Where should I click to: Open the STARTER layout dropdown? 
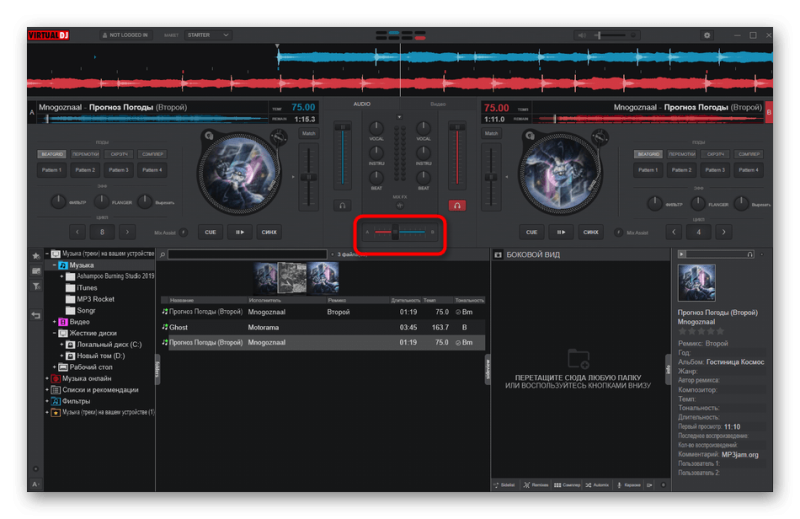click(x=208, y=35)
